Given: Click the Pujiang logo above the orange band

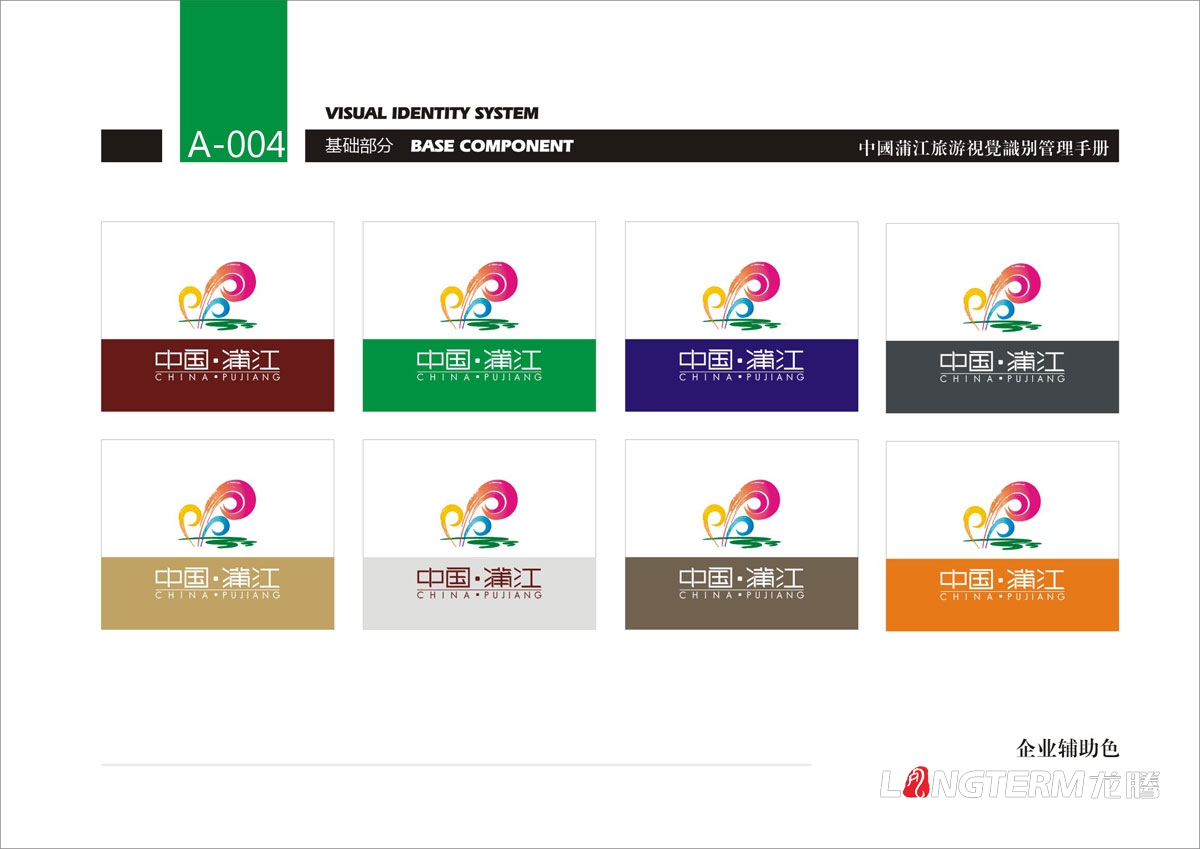Looking at the screenshot, I should tap(1003, 514).
